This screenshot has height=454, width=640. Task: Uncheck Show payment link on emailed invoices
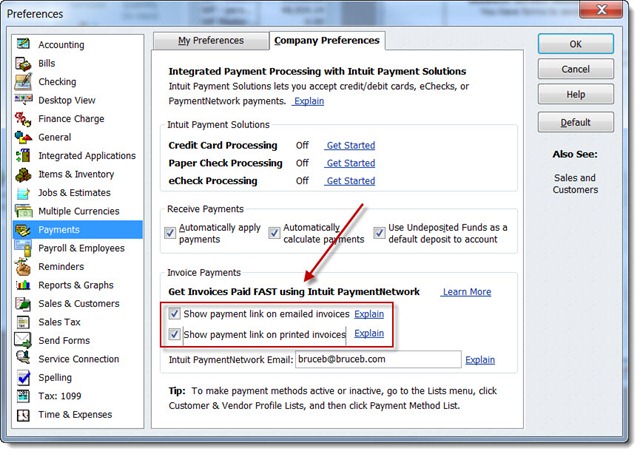click(174, 314)
